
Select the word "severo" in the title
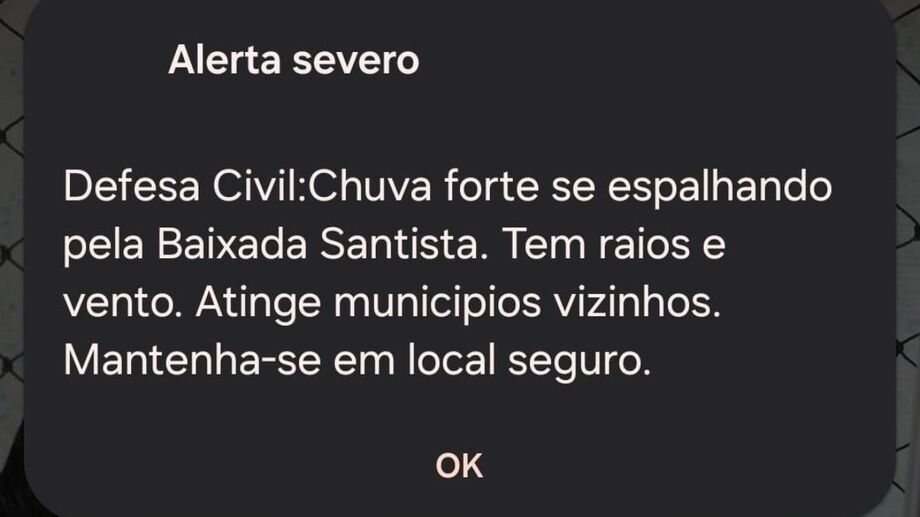coord(356,62)
